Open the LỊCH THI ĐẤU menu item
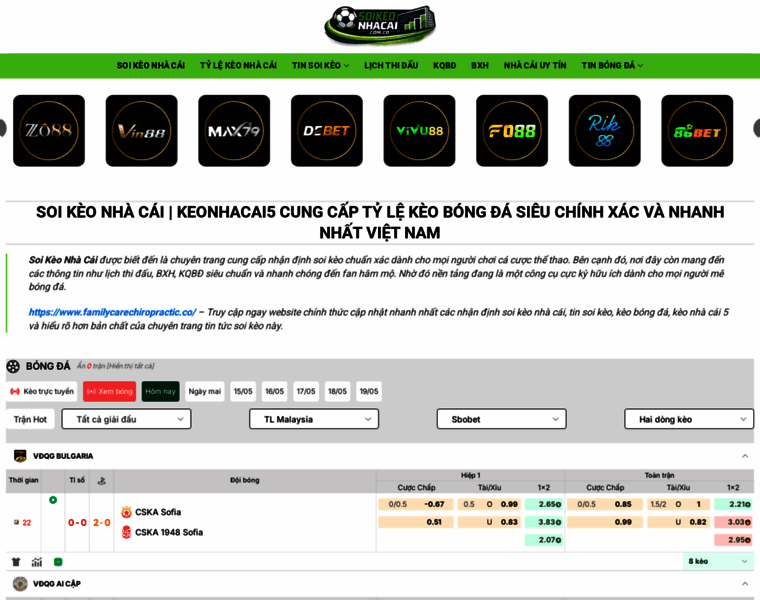Screen dimensions: 760x600 click(391, 65)
